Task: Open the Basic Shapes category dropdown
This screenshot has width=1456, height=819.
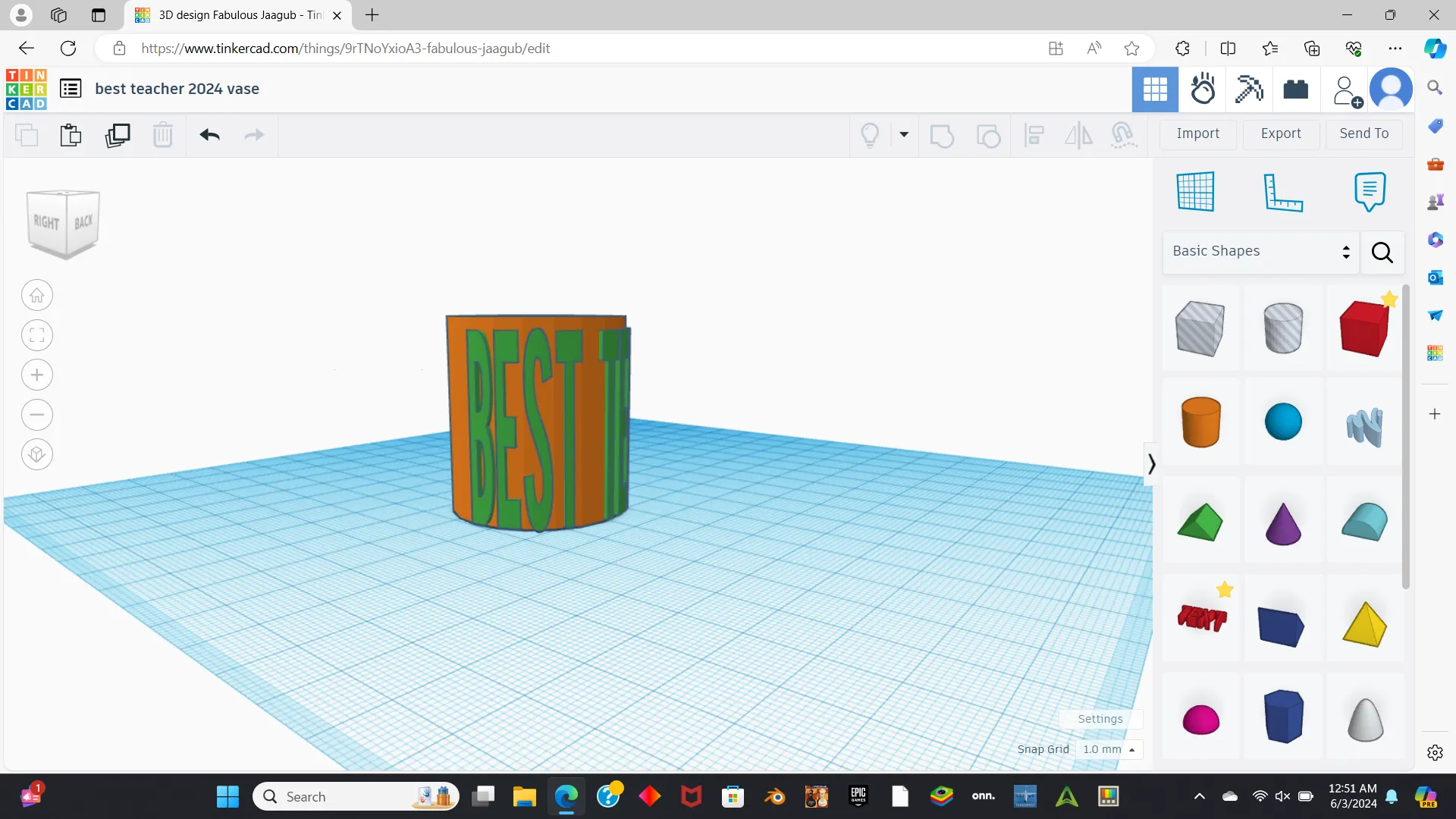Action: [1261, 252]
